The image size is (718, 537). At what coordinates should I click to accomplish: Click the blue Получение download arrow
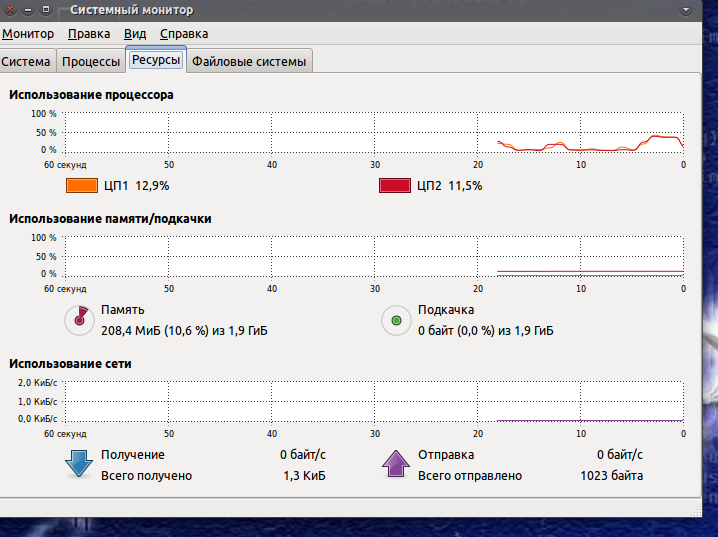78,464
